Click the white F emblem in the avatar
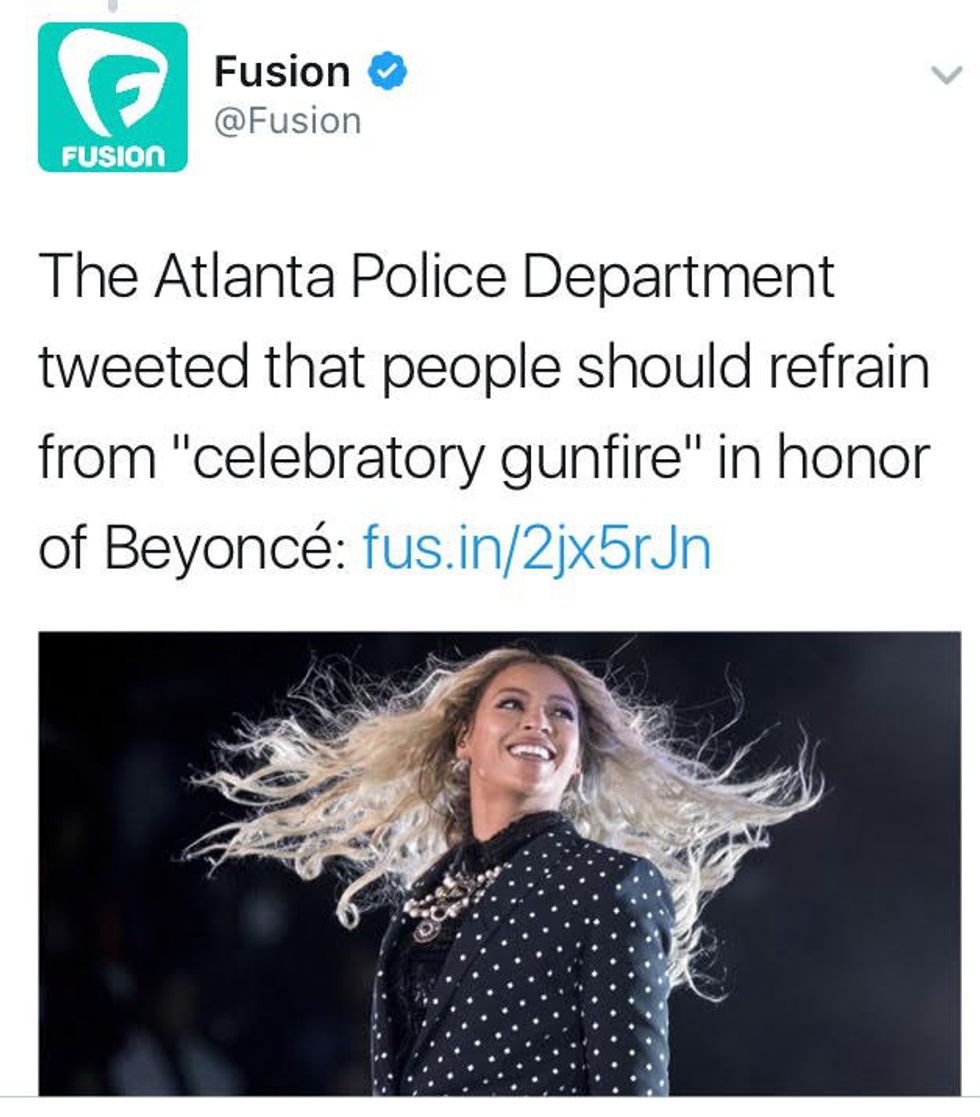The width and height of the screenshot is (980, 1117). click(x=113, y=85)
